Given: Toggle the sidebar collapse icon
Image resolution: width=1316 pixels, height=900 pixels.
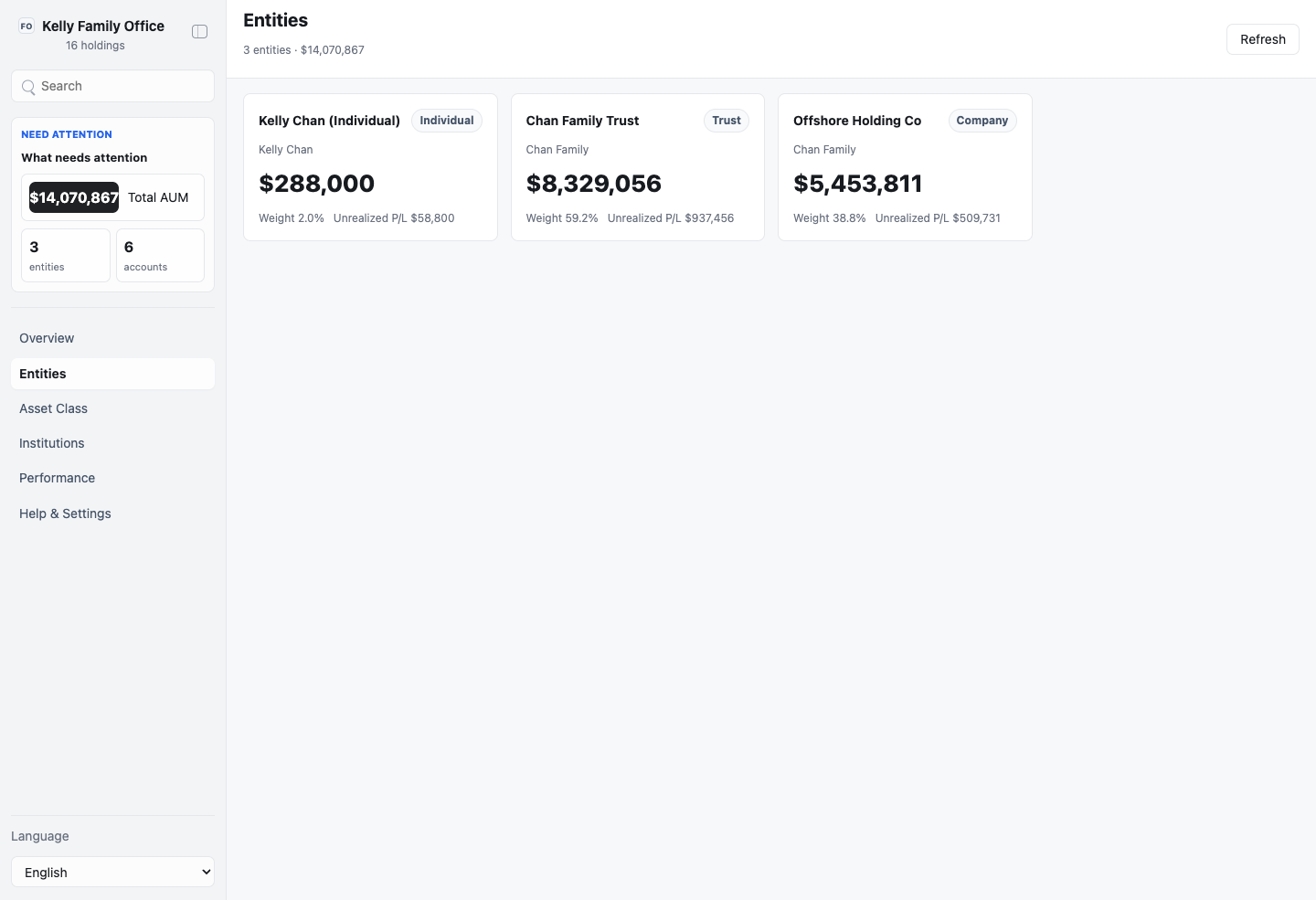Looking at the screenshot, I should [x=199, y=32].
